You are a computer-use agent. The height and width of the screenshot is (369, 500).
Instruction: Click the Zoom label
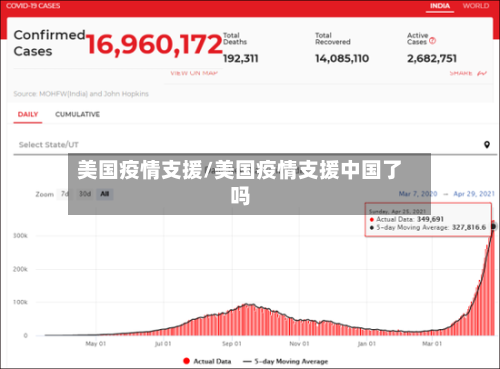(45, 194)
